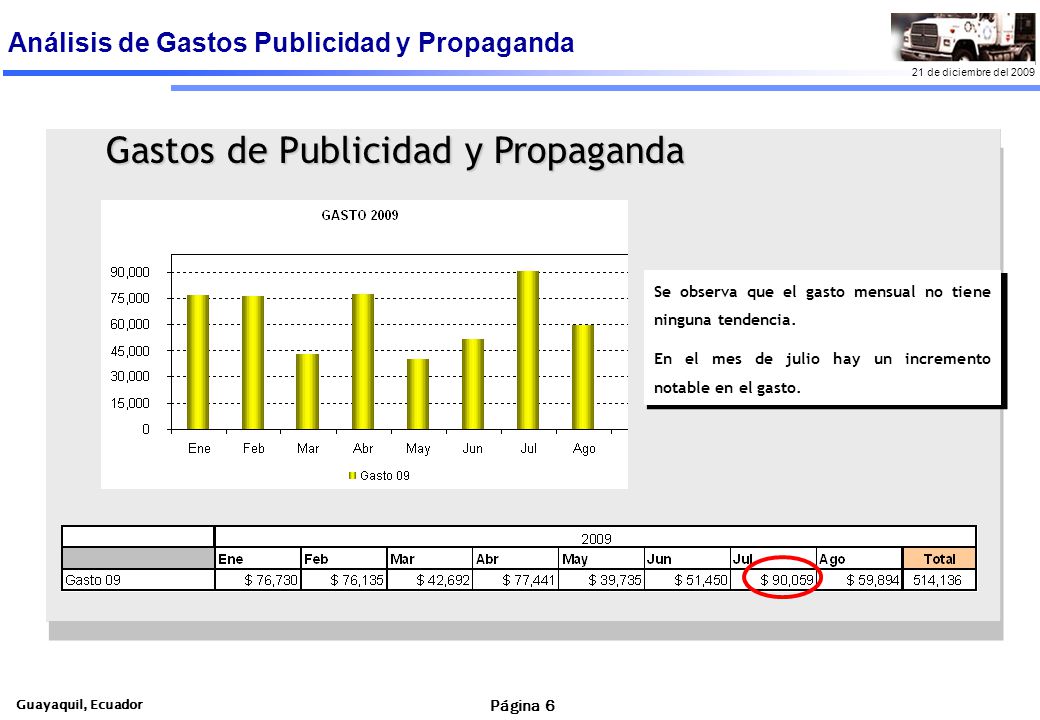Click the '$ 76,135' table cell
The image size is (1040, 720).
[x=344, y=580]
